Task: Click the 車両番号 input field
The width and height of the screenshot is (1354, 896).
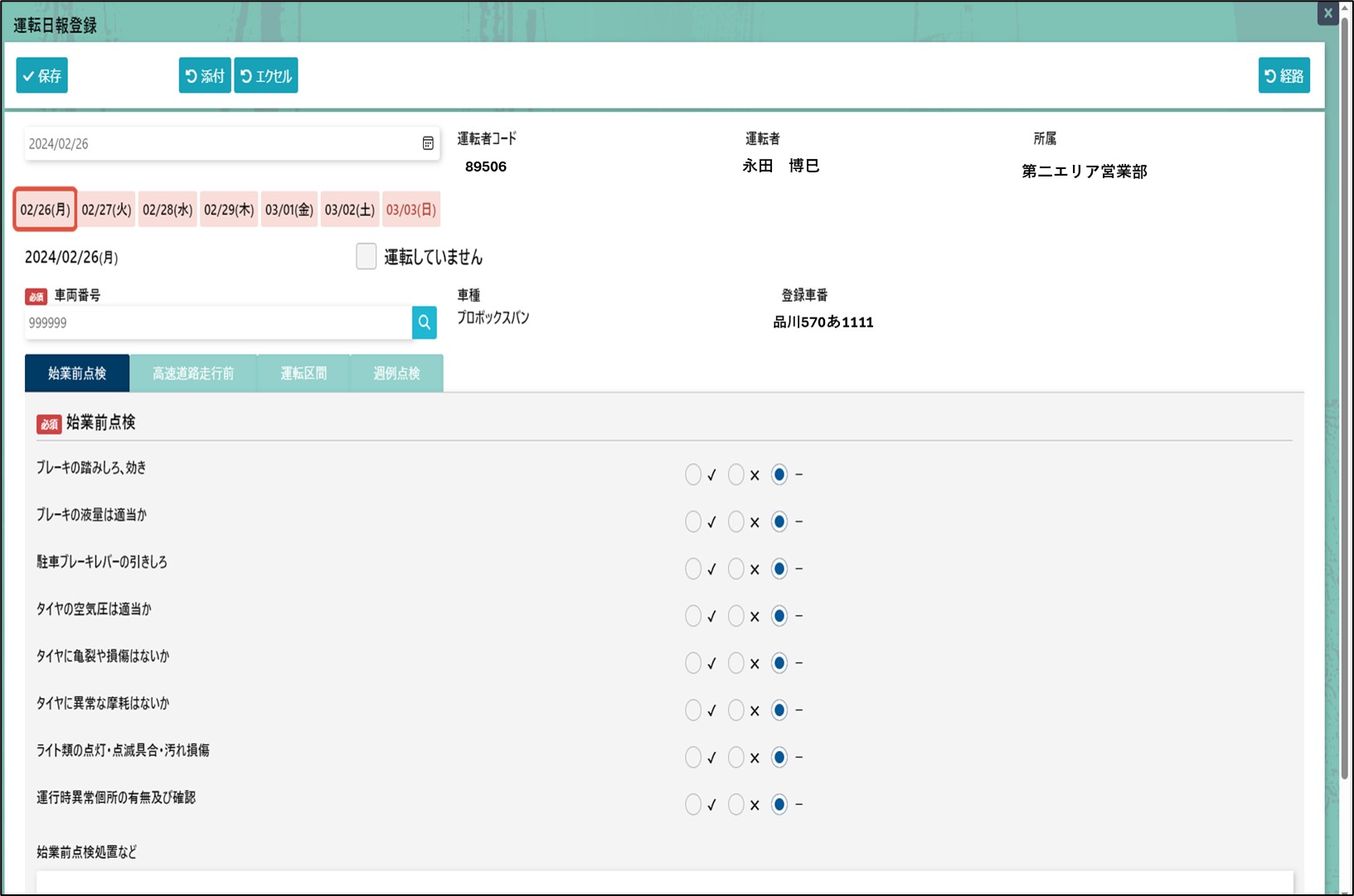Action: [x=217, y=322]
